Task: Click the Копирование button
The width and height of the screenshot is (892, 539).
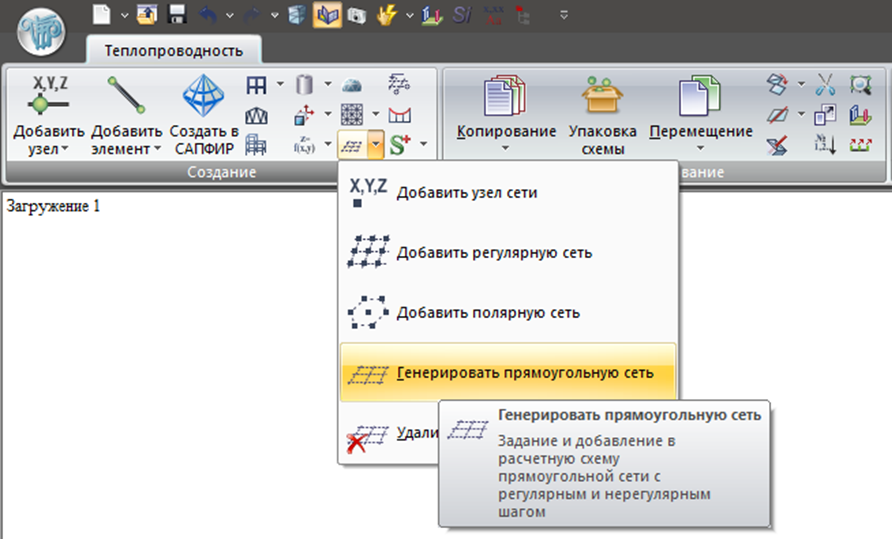Action: pos(506,114)
